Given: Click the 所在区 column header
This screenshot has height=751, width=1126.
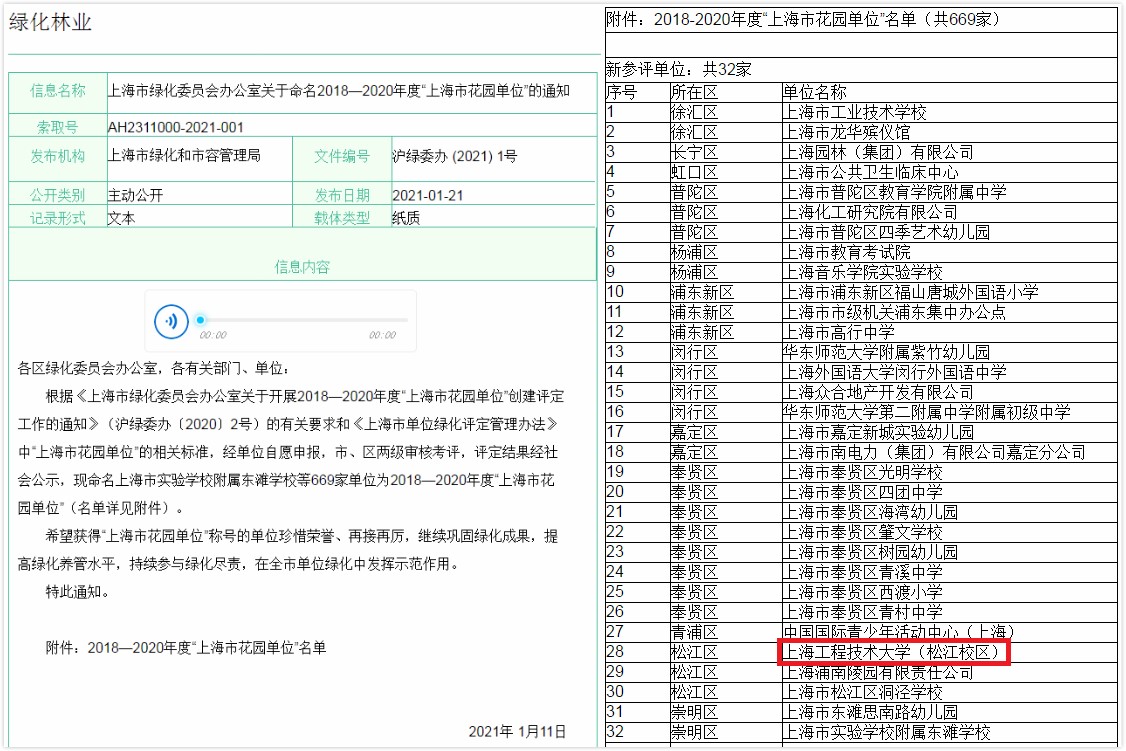Looking at the screenshot, I should (x=694, y=92).
